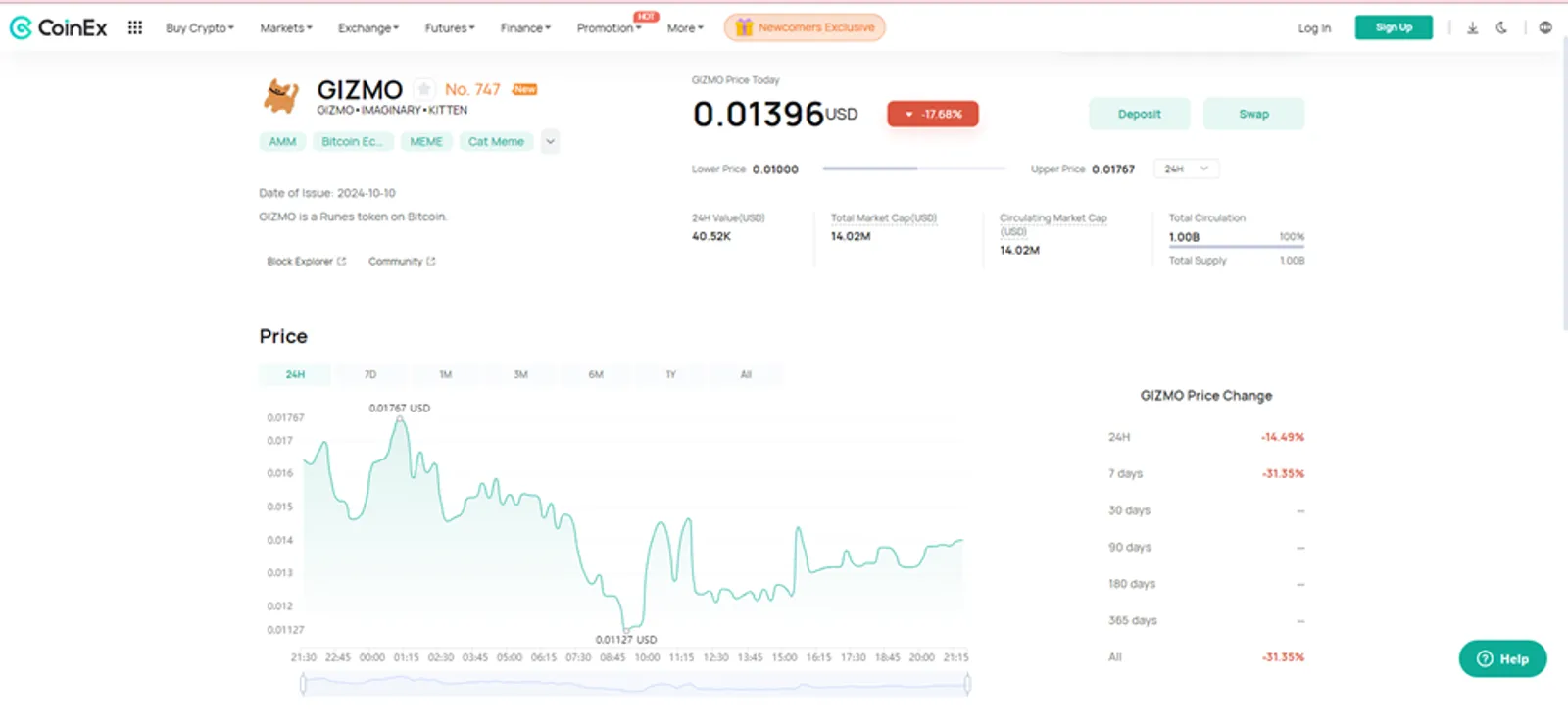The width and height of the screenshot is (1568, 725).
Task: Switch chart to 1Y tab
Action: [x=670, y=374]
